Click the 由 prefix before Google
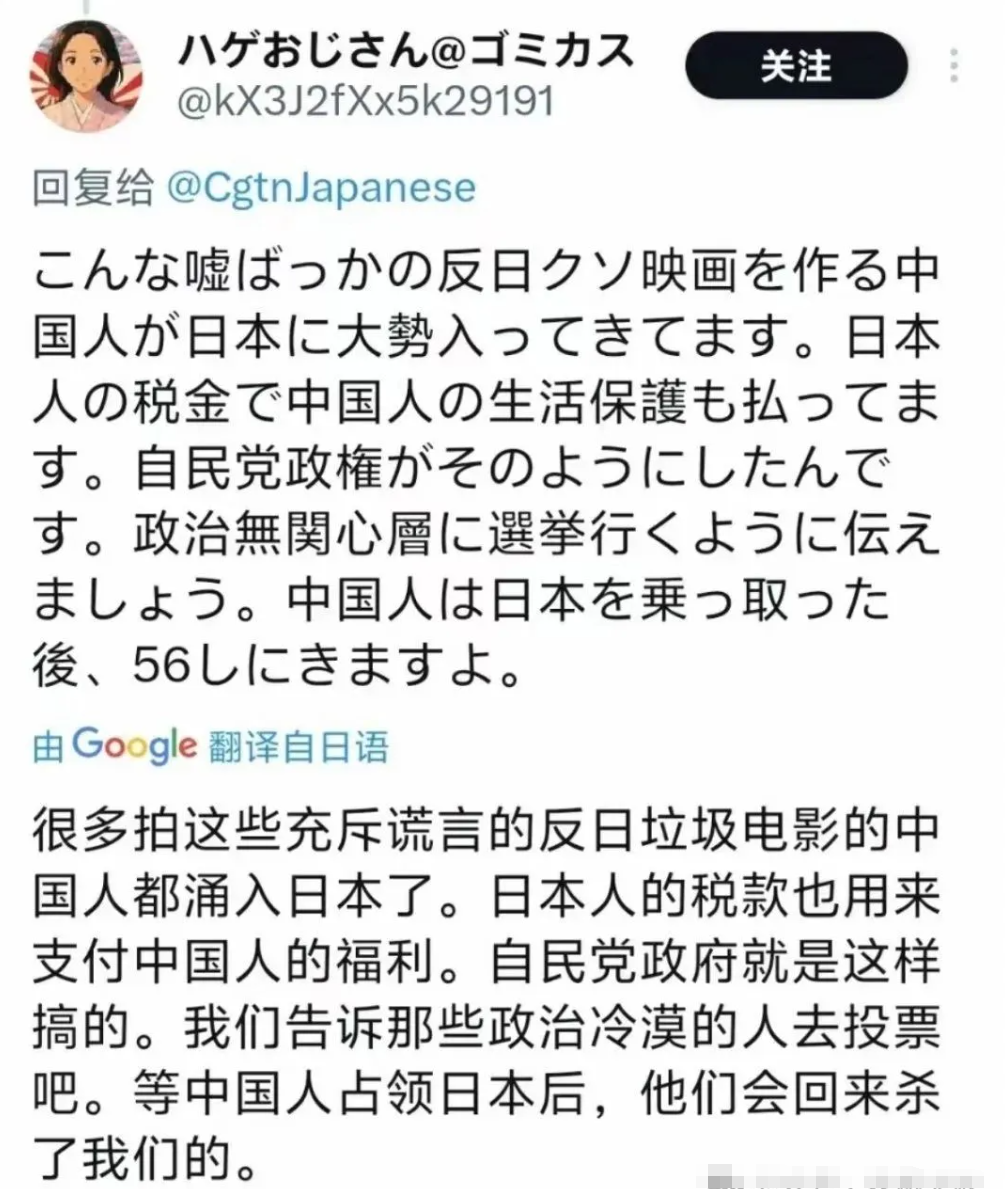The height and width of the screenshot is (1189, 1005). [48, 747]
